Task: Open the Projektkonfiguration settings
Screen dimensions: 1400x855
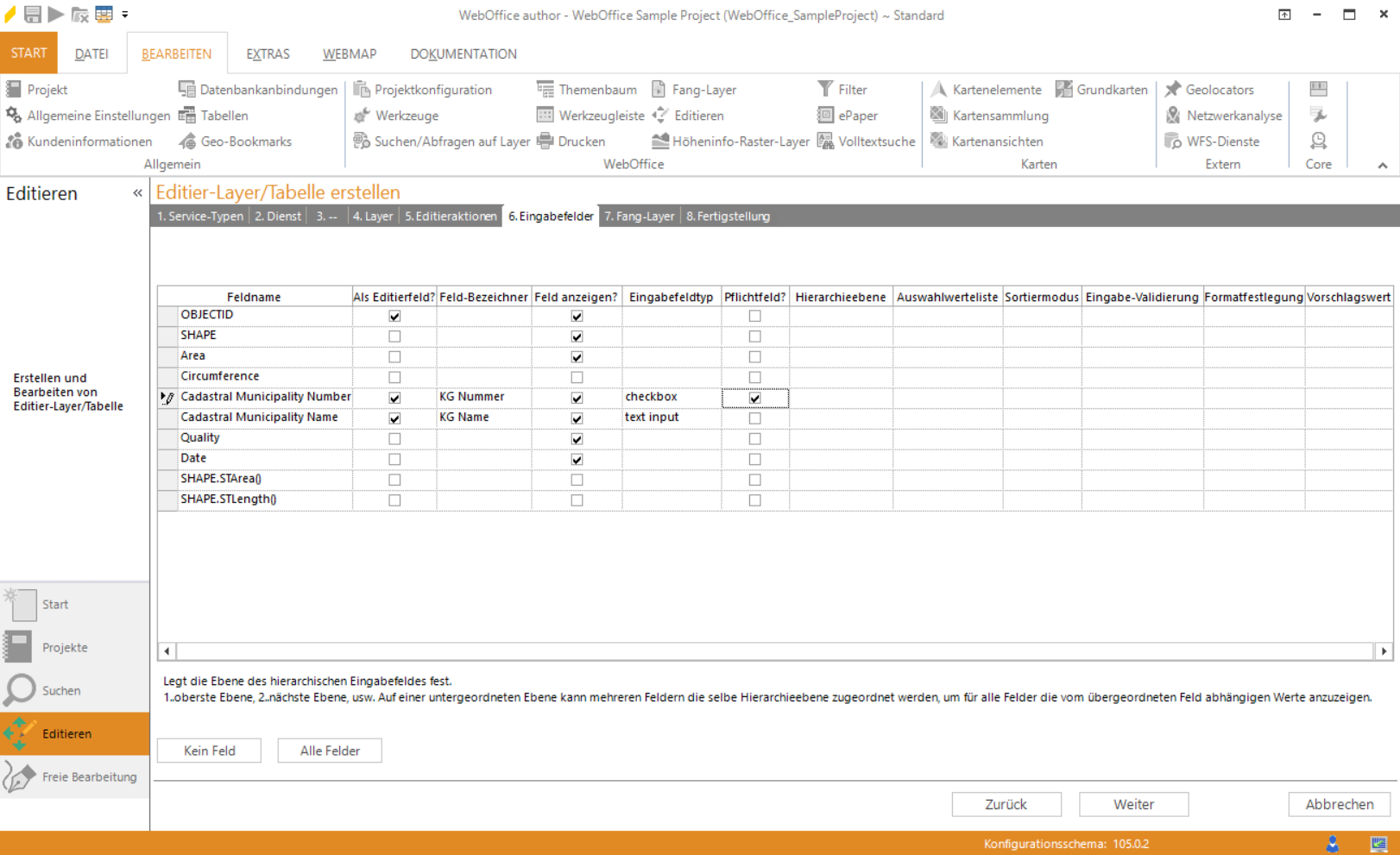Action: coord(431,89)
